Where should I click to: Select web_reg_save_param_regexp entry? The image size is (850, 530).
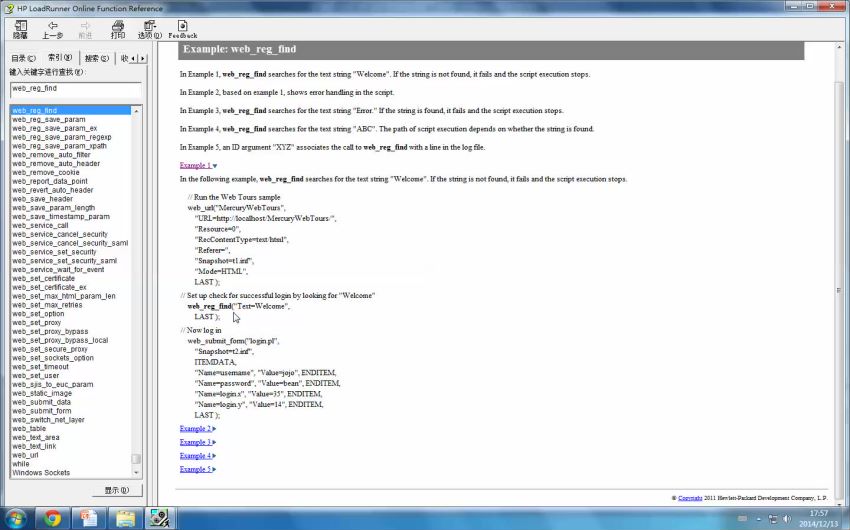(x=61, y=137)
